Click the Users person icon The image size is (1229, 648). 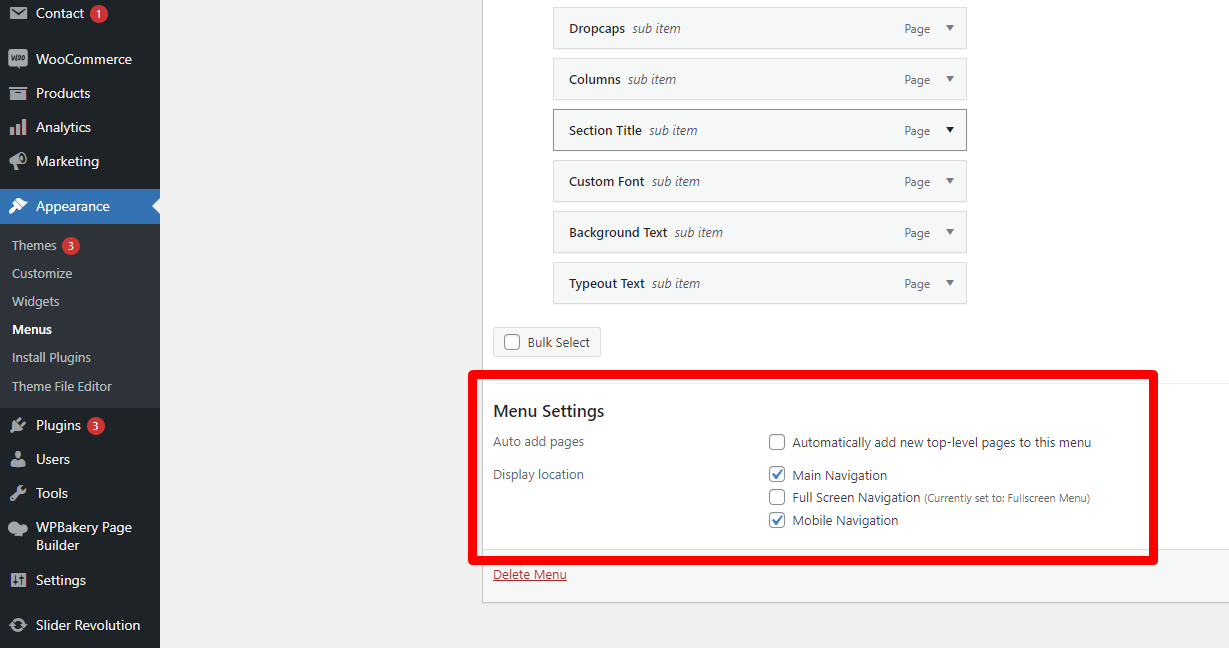click(x=18, y=459)
